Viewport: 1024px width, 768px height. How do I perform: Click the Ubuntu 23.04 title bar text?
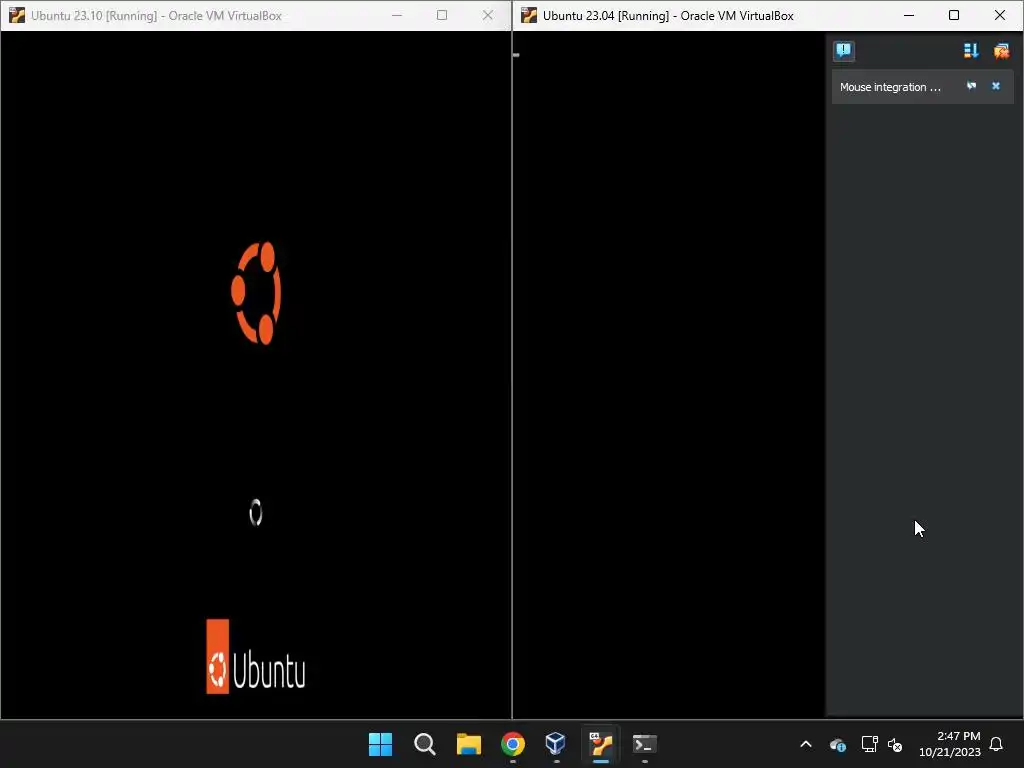click(668, 16)
